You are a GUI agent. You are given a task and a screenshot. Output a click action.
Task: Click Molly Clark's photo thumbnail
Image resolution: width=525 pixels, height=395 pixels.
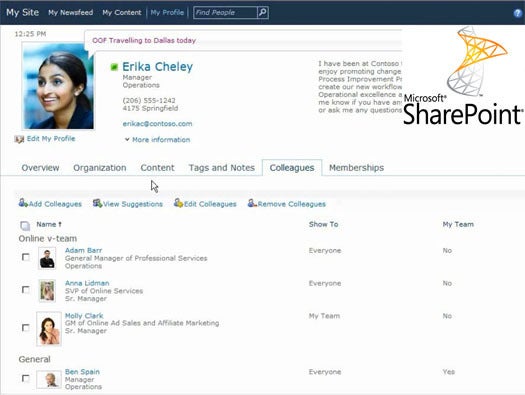49,329
